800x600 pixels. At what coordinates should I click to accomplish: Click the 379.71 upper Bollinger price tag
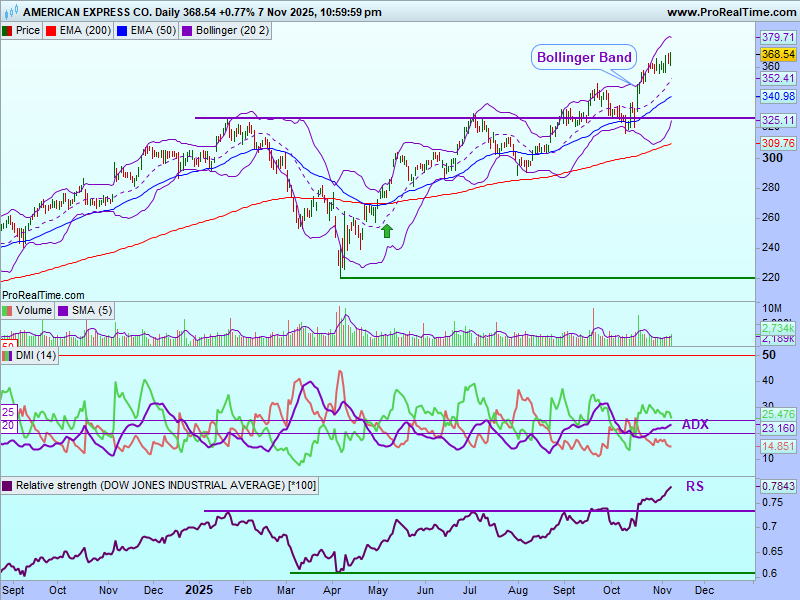click(x=777, y=37)
